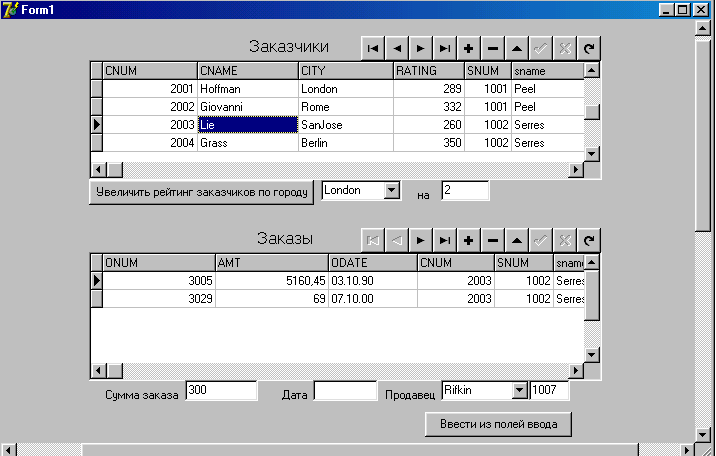Click post checkmark in Заказы navigator
Viewport: 716px width, 456px height.
coord(541,241)
